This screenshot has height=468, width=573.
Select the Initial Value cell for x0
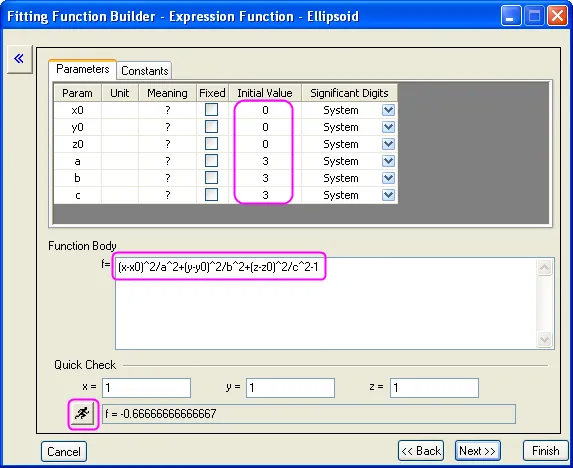[x=265, y=110]
